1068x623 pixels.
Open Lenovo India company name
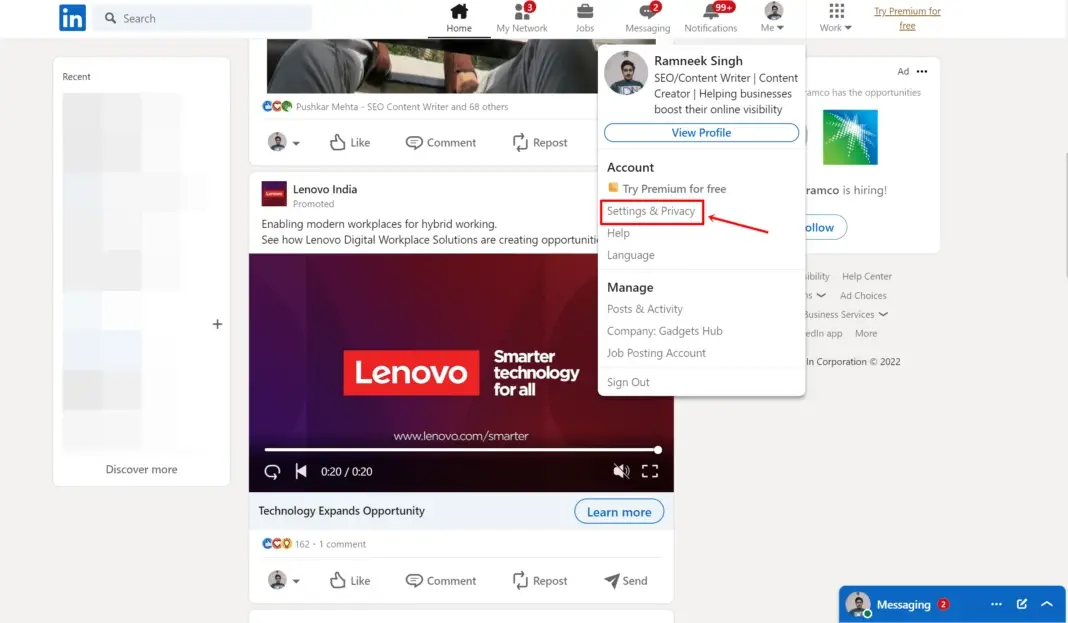[325, 189]
